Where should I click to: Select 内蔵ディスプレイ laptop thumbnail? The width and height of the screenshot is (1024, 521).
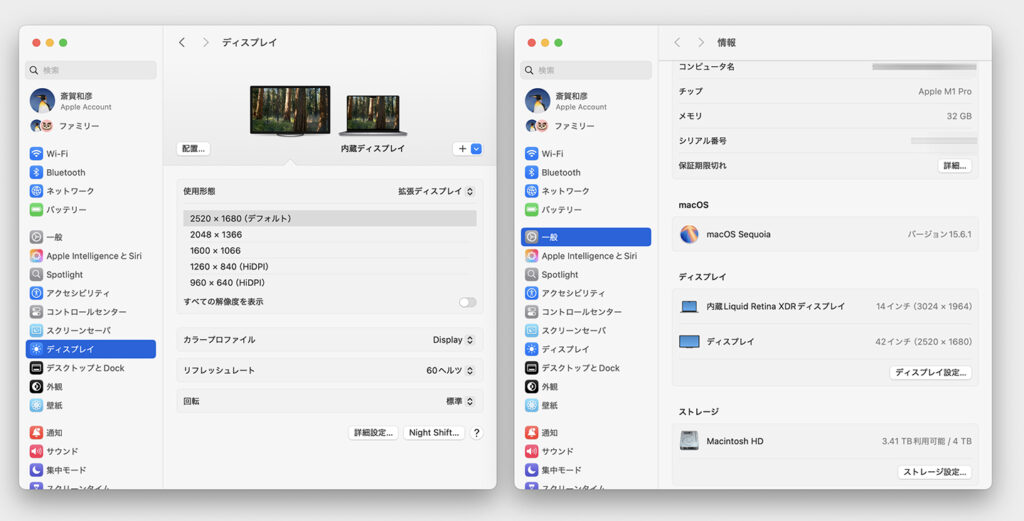[373, 116]
